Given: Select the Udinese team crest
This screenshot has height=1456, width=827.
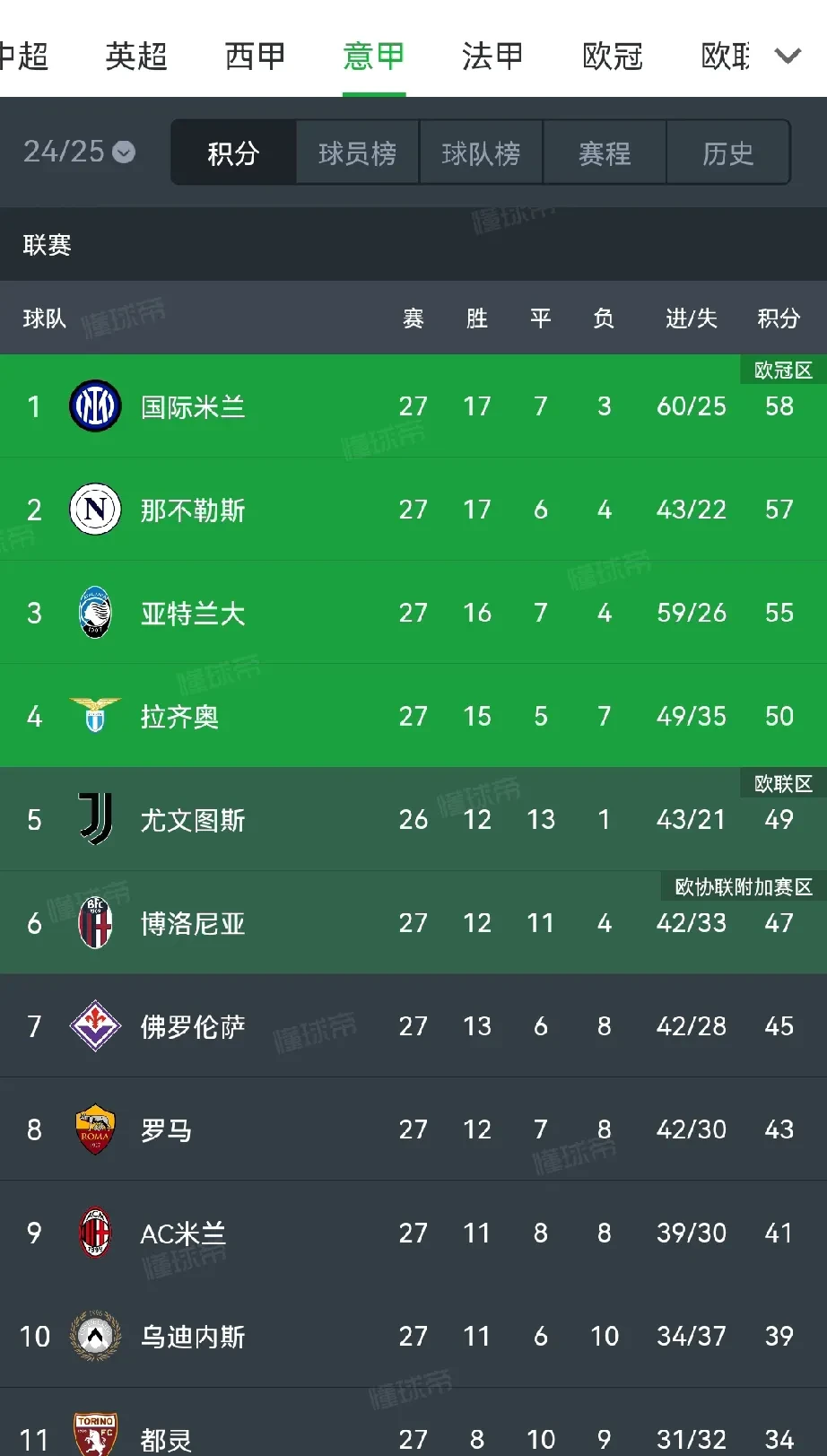Looking at the screenshot, I should point(95,1336).
